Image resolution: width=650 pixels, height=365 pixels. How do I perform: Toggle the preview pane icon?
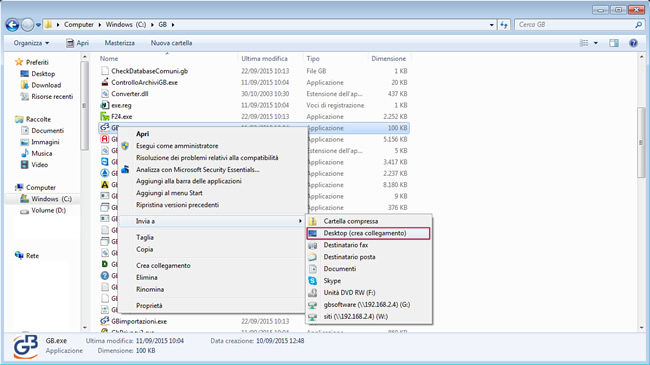[x=614, y=43]
